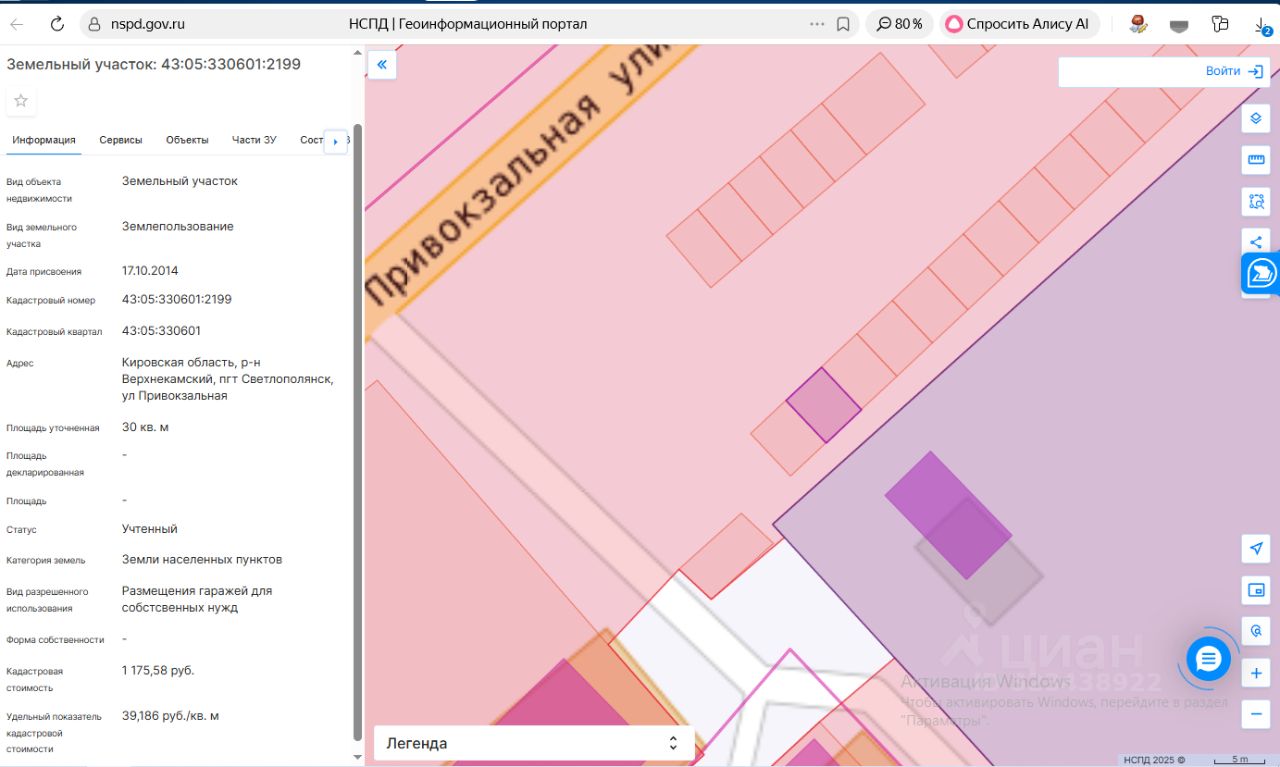Image resolution: width=1280 pixels, height=767 pixels.
Task: Open the blue chat support bubble
Action: (1208, 659)
